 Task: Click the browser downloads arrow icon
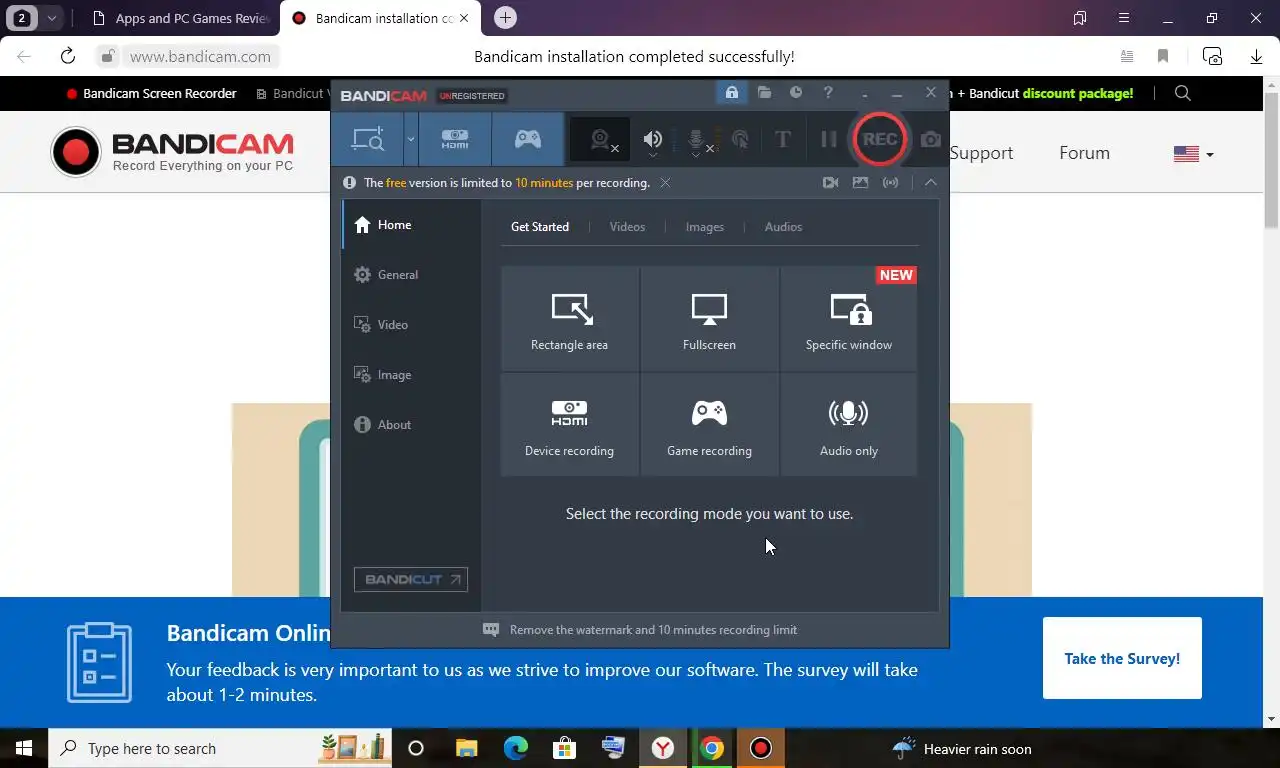(x=1256, y=56)
